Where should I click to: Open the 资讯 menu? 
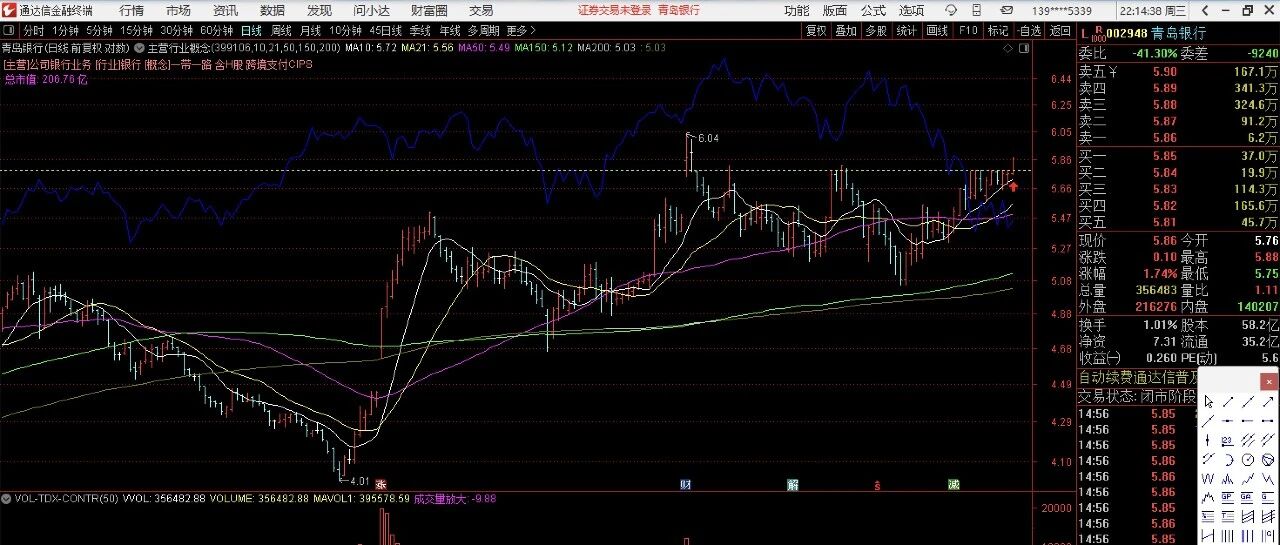pyautogui.click(x=224, y=10)
